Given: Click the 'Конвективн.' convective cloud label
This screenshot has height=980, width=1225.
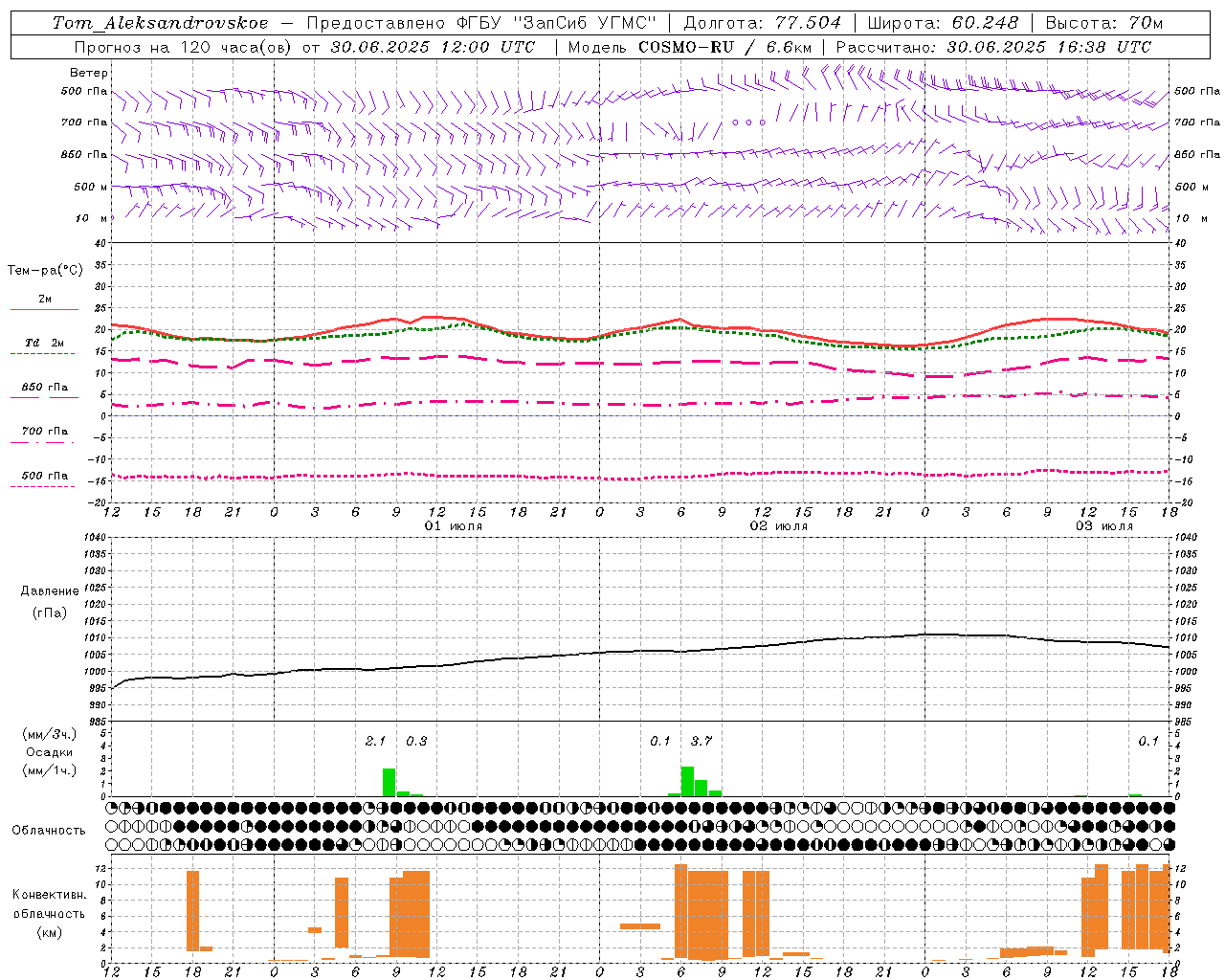Looking at the screenshot, I should 50,895.
